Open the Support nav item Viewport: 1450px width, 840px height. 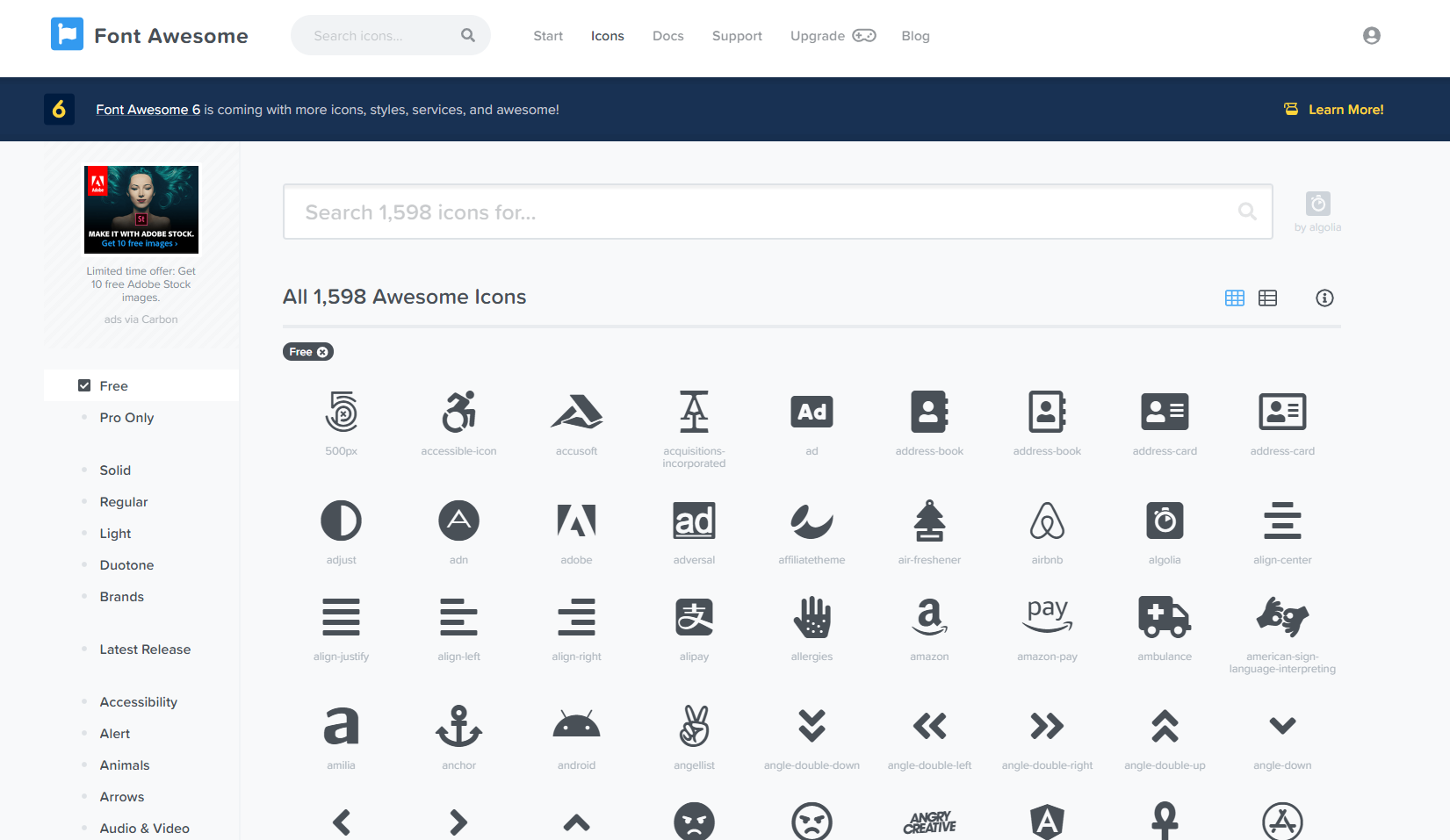[x=737, y=36]
